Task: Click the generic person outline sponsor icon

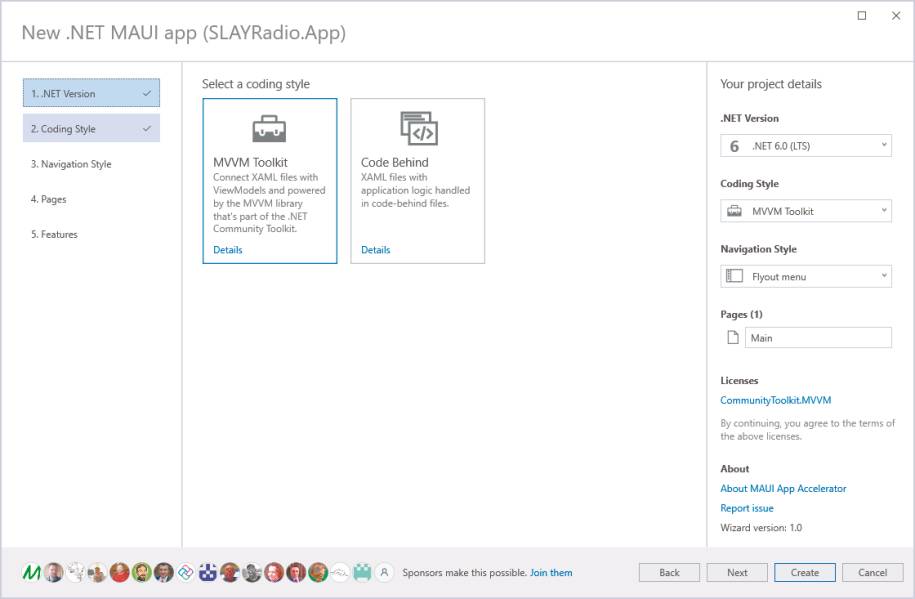Action: (x=384, y=573)
